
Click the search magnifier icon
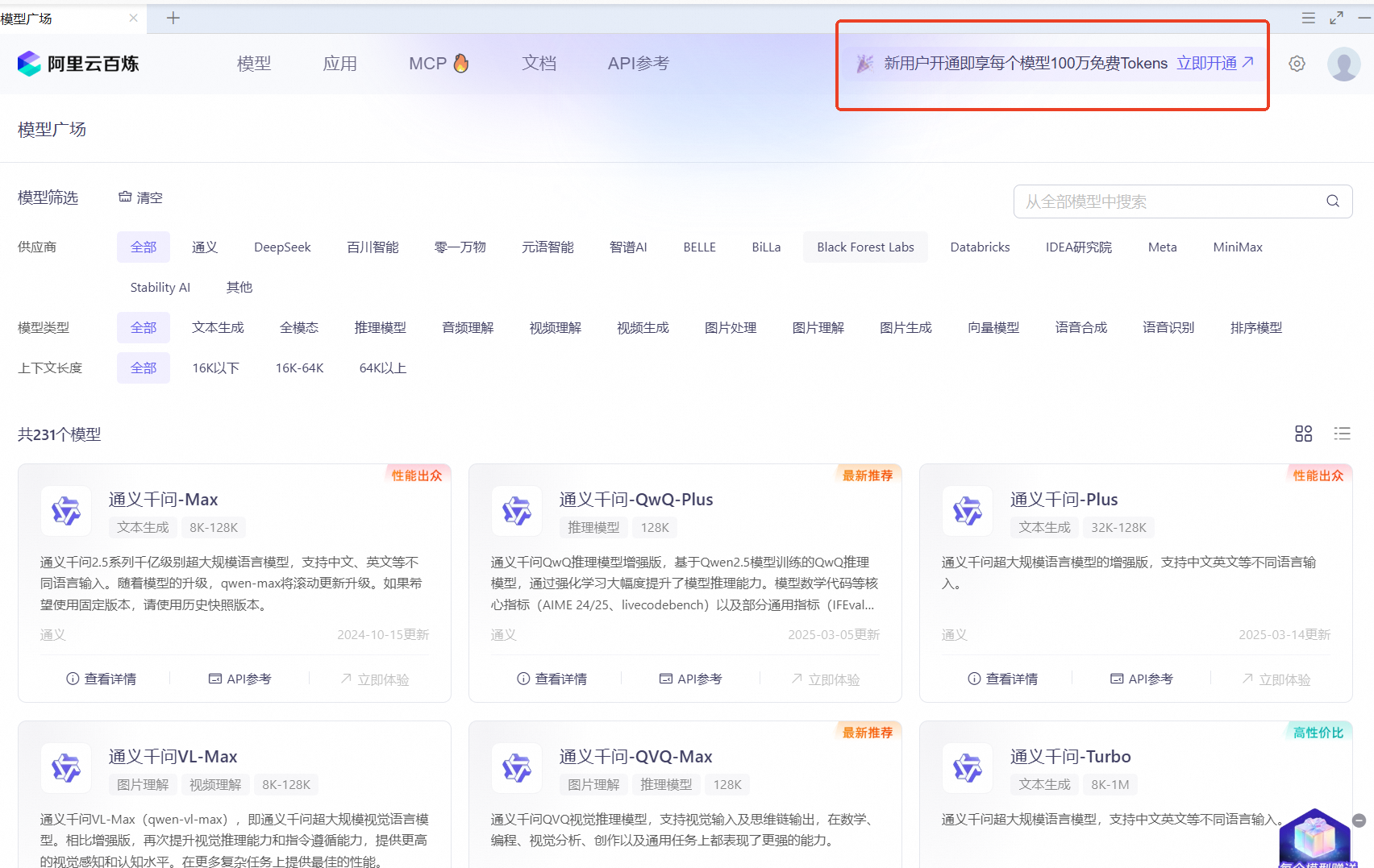coord(1333,201)
